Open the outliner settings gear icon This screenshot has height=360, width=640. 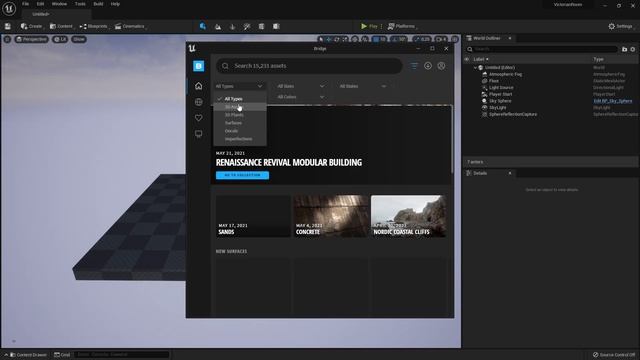pyautogui.click(x=633, y=49)
